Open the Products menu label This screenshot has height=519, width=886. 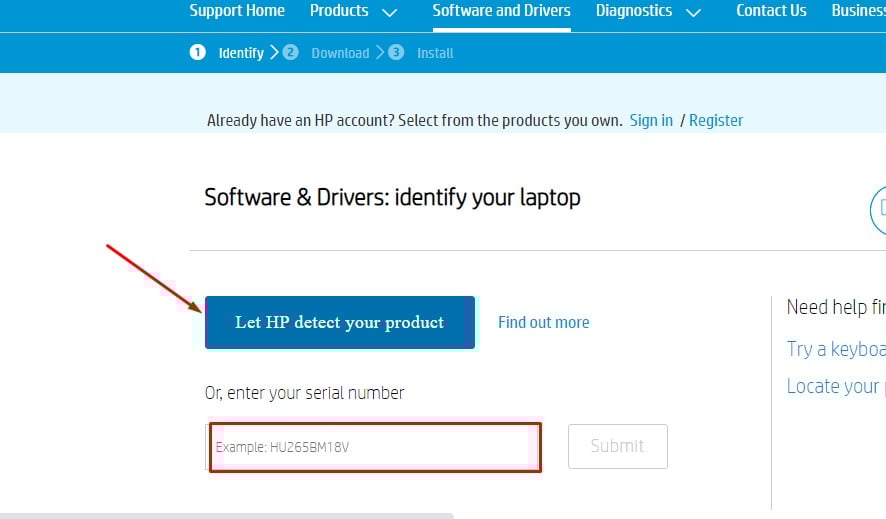coord(339,11)
